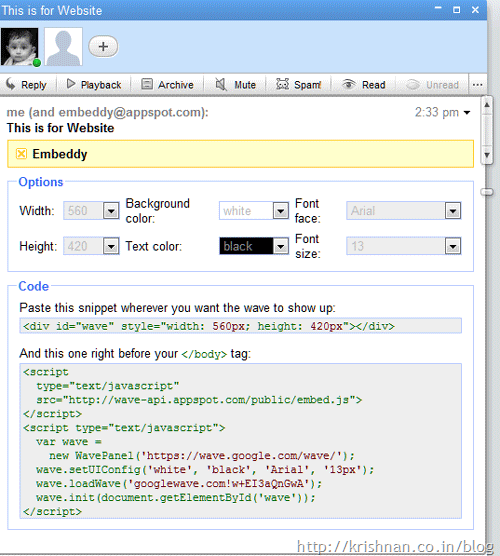Open the Font face dropdown arrow

coord(453,211)
